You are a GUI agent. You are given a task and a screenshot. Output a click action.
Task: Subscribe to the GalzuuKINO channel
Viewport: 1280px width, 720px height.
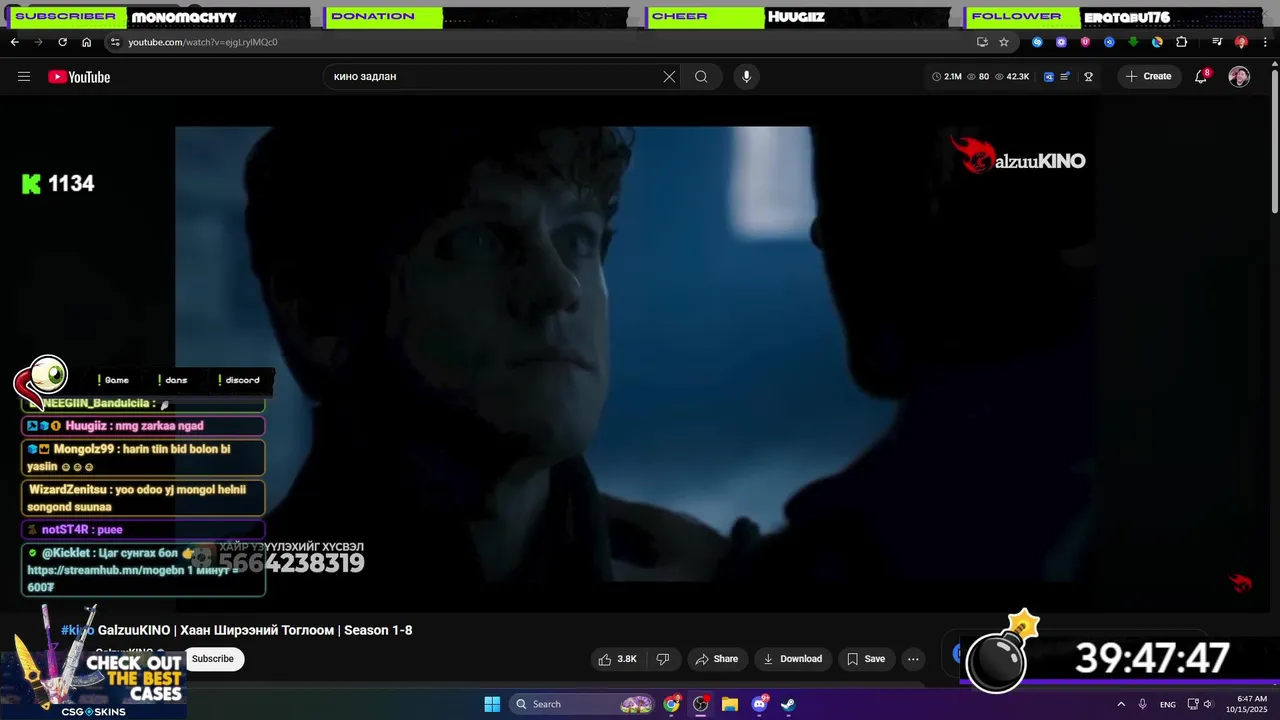click(x=213, y=659)
